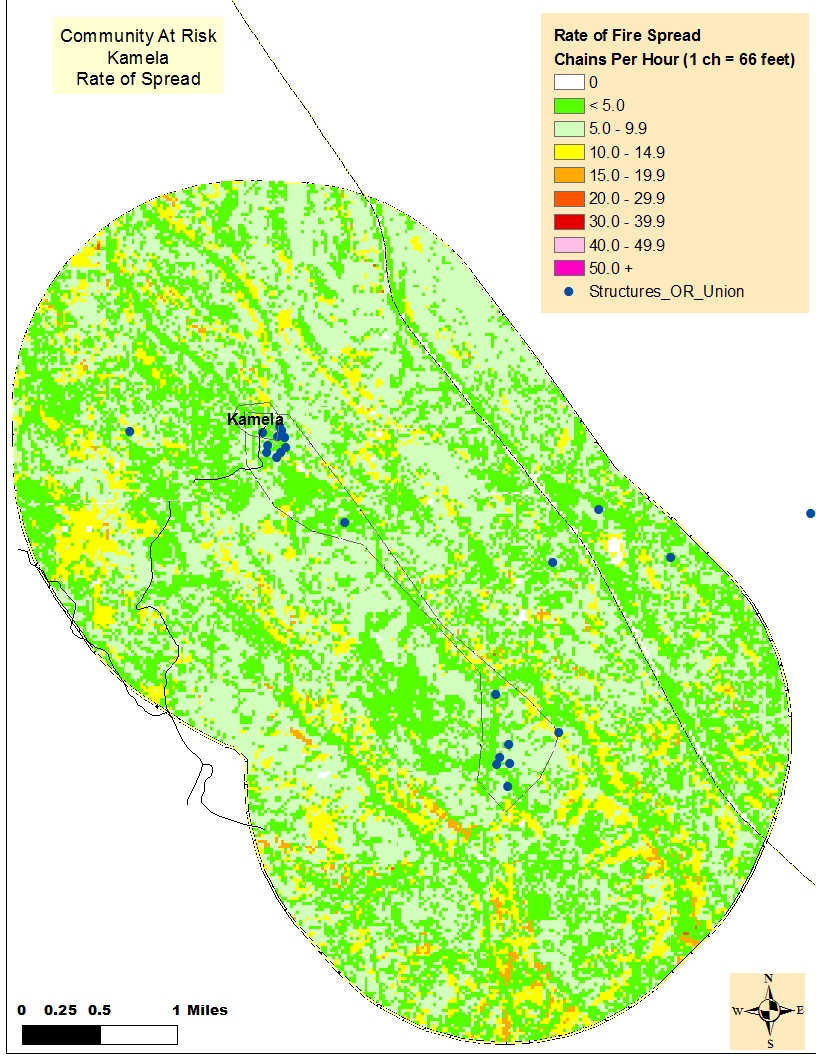
Task: Click the '10.0 - 14.9' legend label
Action: click(627, 152)
